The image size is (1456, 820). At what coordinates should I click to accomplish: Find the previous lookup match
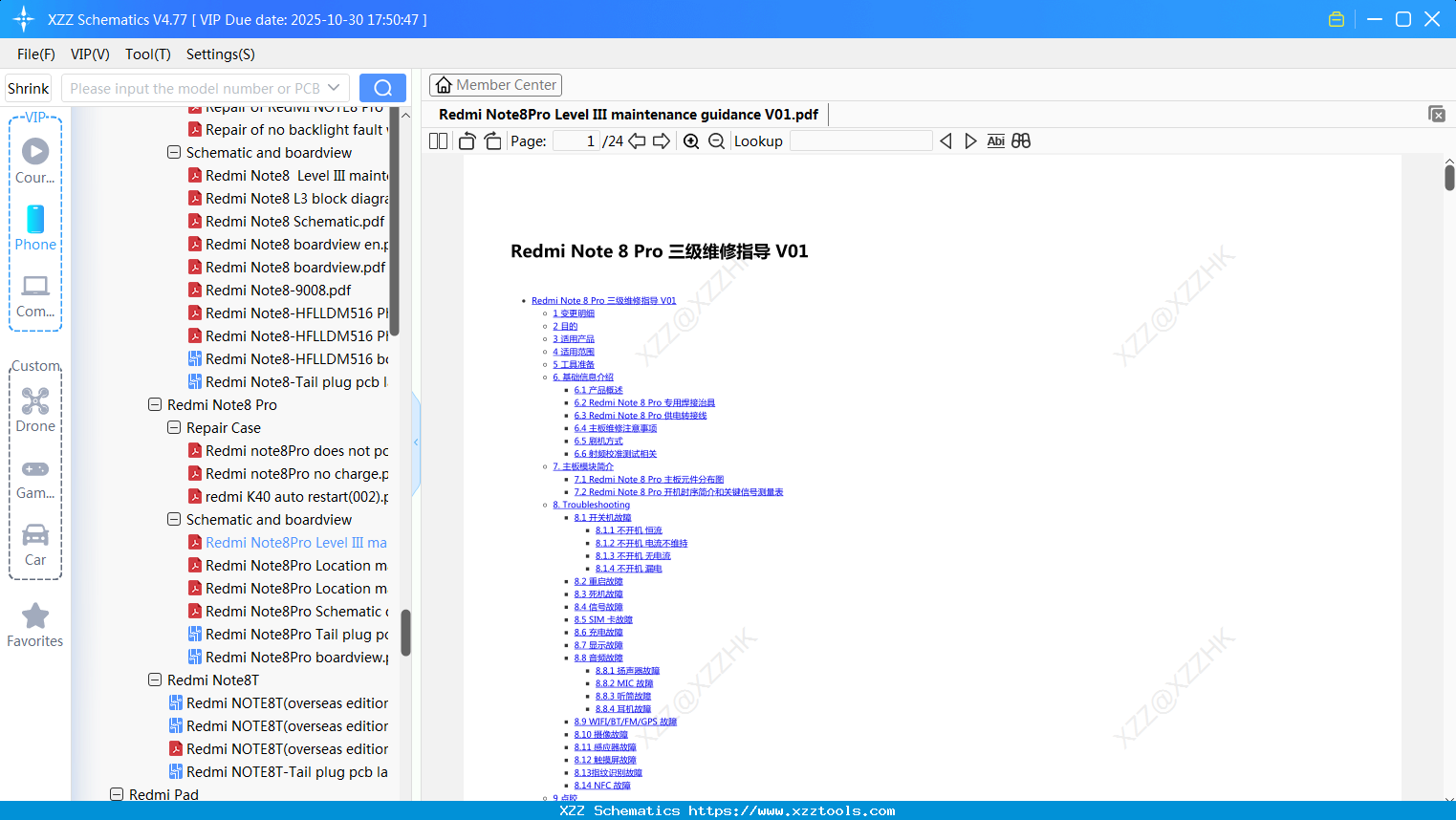pos(945,141)
